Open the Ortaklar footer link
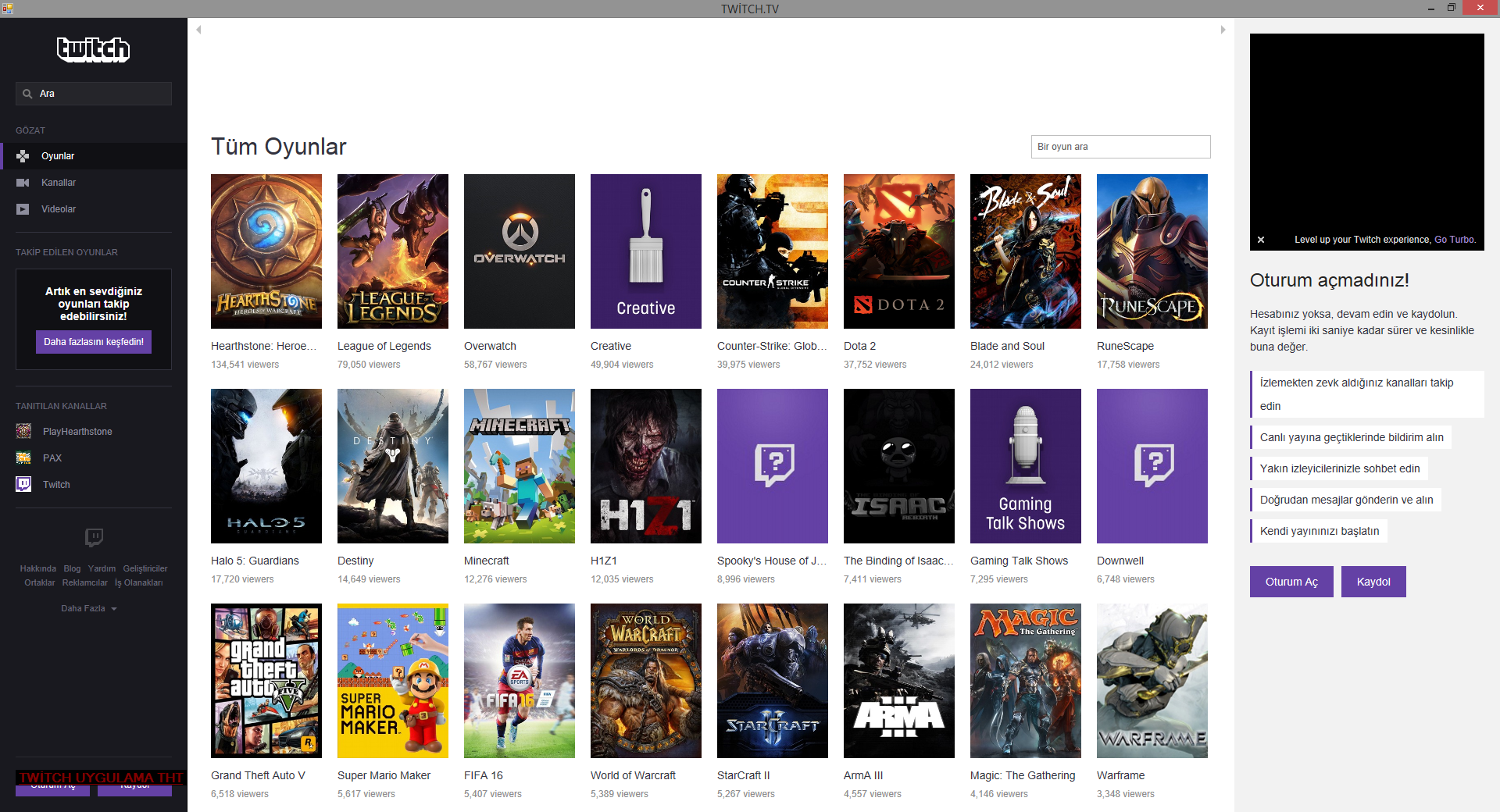This screenshot has height=812, width=1500. (40, 582)
